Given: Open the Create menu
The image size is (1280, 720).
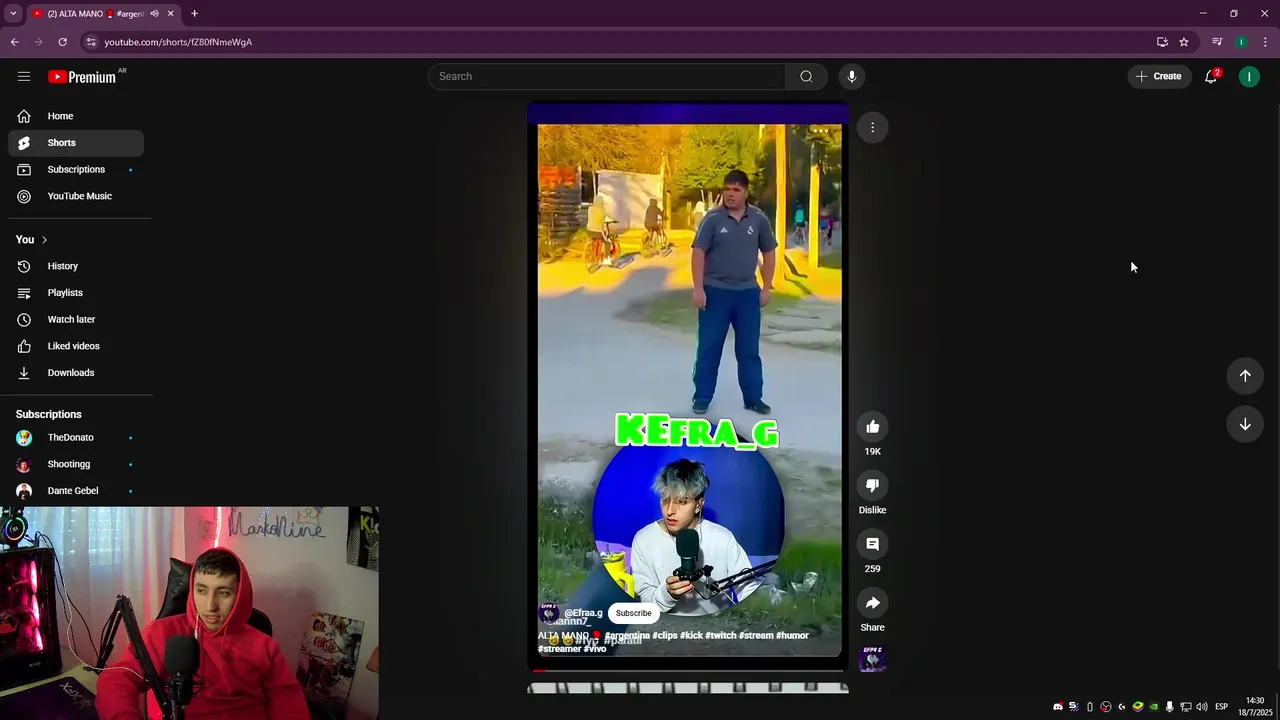Looking at the screenshot, I should (1159, 76).
